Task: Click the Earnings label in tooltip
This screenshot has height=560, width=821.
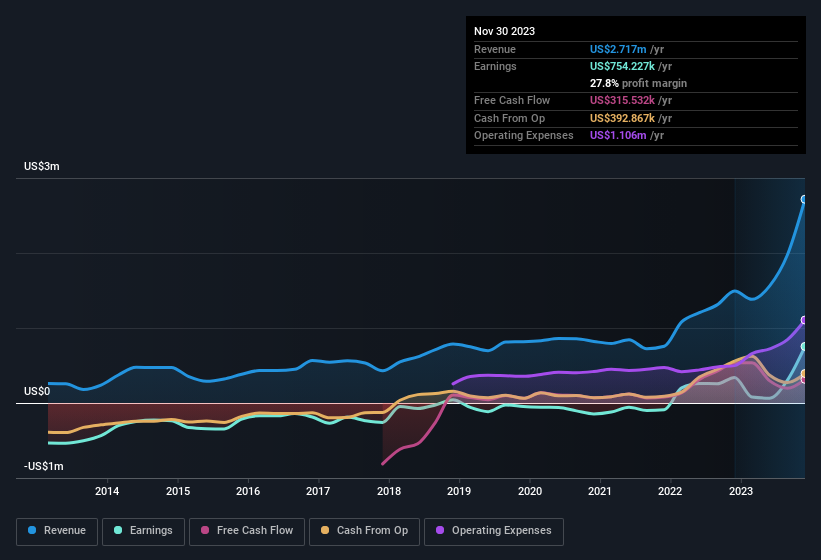Action: pyautogui.click(x=495, y=66)
